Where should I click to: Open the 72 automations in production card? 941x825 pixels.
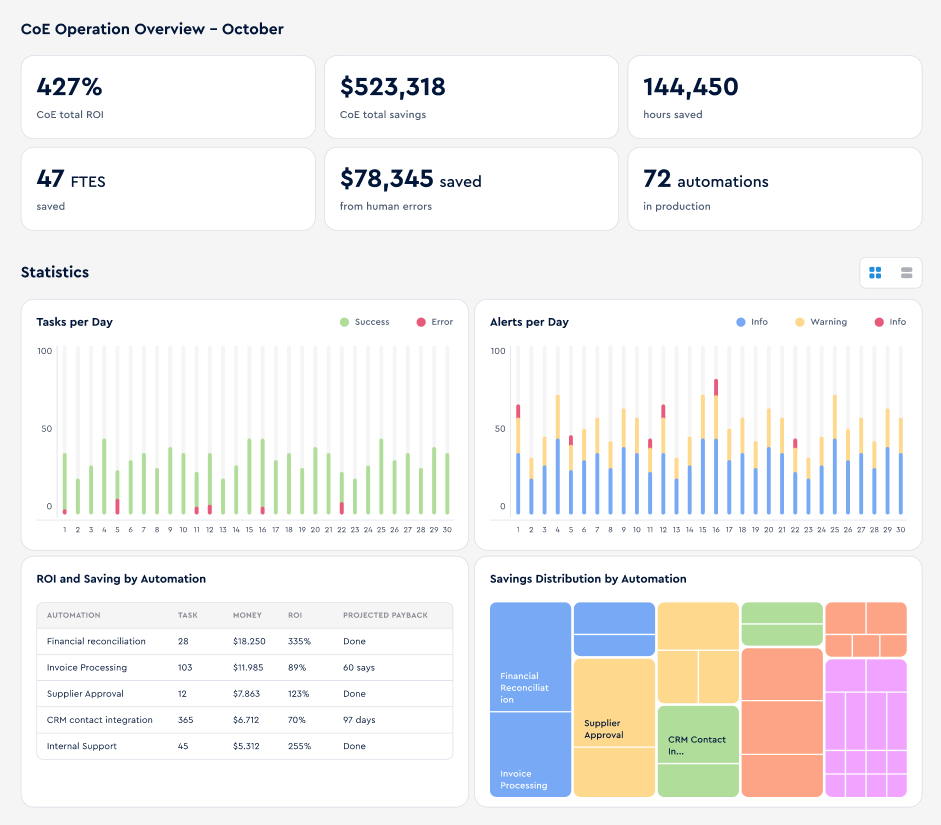click(x=775, y=189)
